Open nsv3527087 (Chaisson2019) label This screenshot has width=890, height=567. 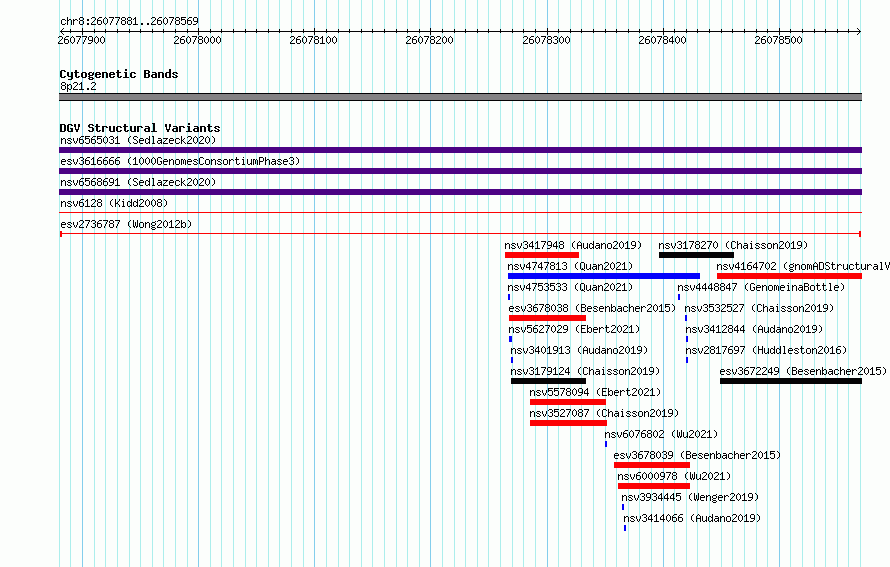(604, 413)
